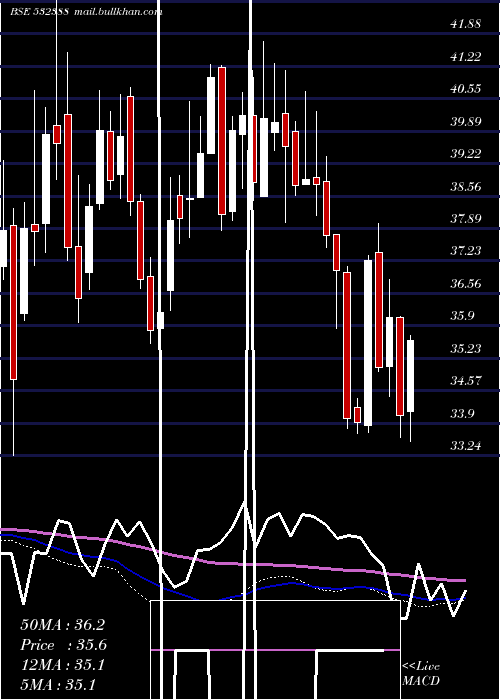Viewport: 500px width, 700px height.
Task: Click the 35.9 price axis label
Action: point(462,316)
